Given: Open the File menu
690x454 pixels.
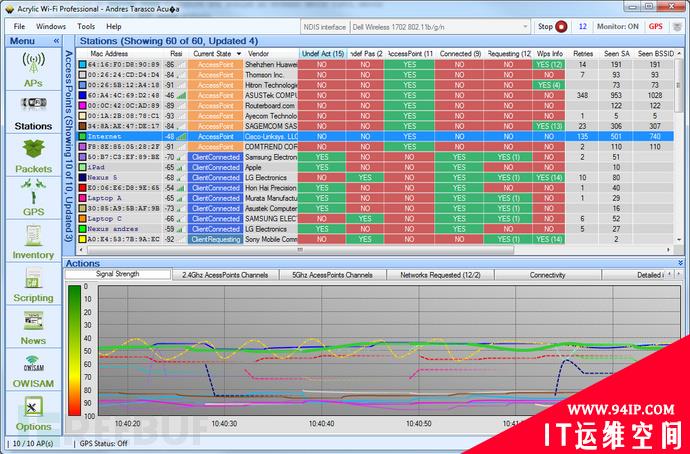Looking at the screenshot, I should 19,26.
